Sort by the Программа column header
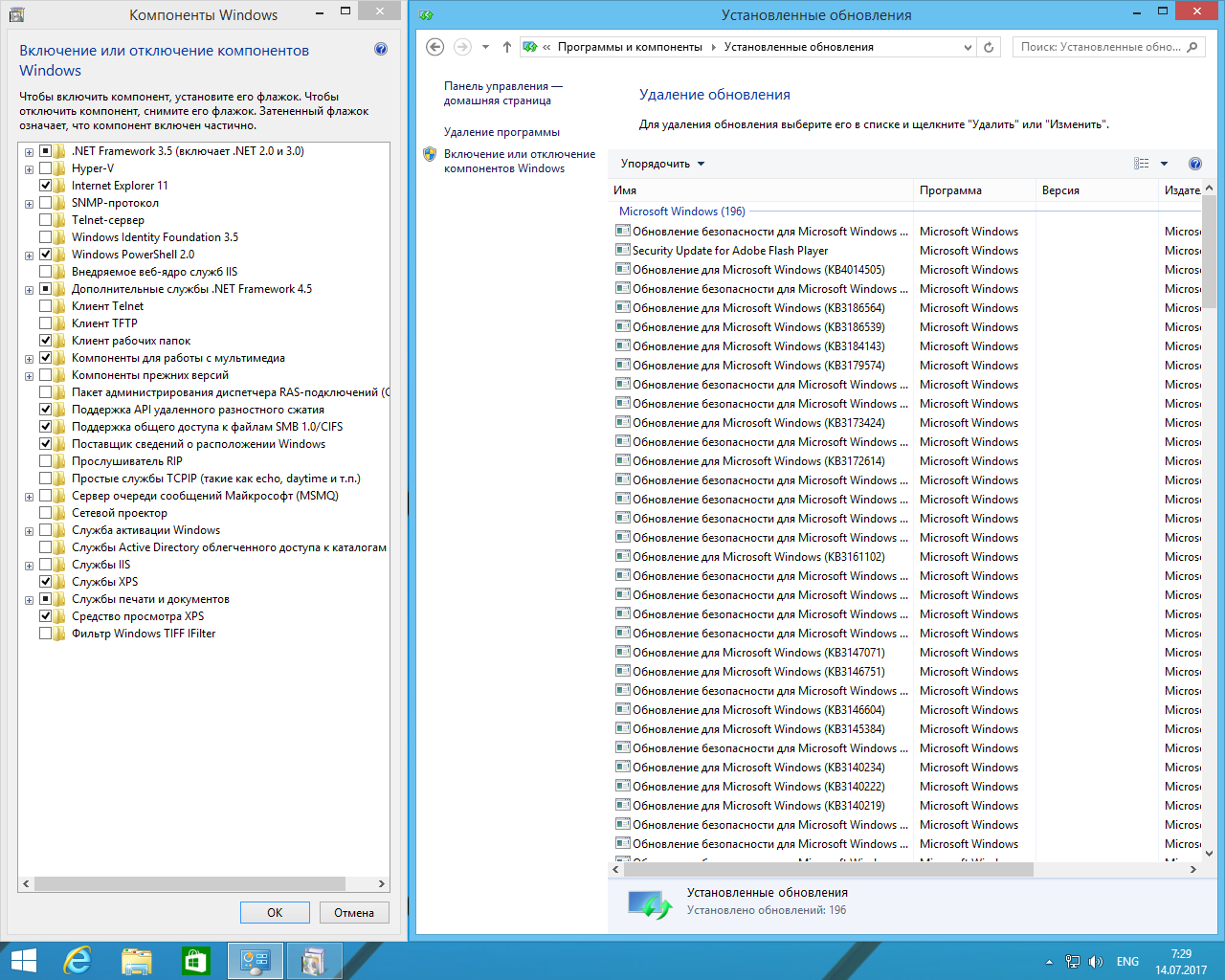This screenshot has height=980, width=1225. pos(975,190)
